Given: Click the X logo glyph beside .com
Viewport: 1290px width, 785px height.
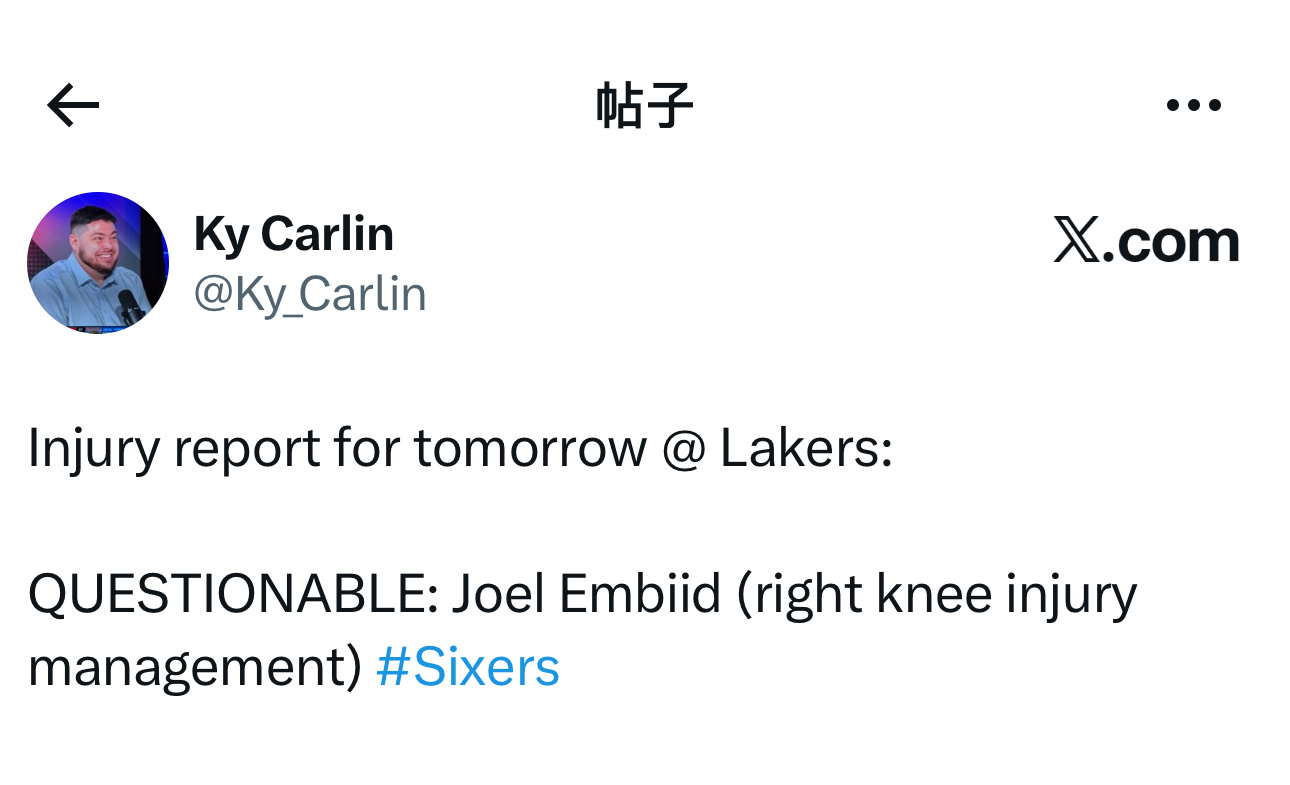Looking at the screenshot, I should (x=1076, y=241).
